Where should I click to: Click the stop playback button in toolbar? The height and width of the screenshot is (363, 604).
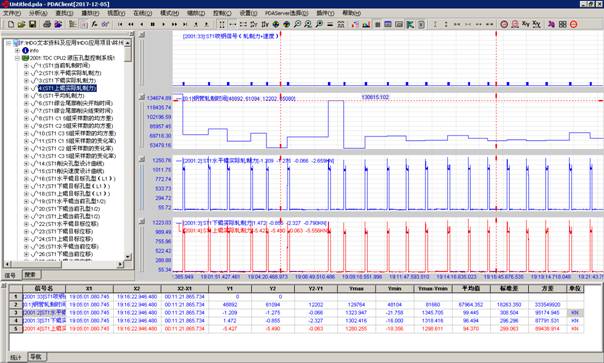[x=153, y=24]
